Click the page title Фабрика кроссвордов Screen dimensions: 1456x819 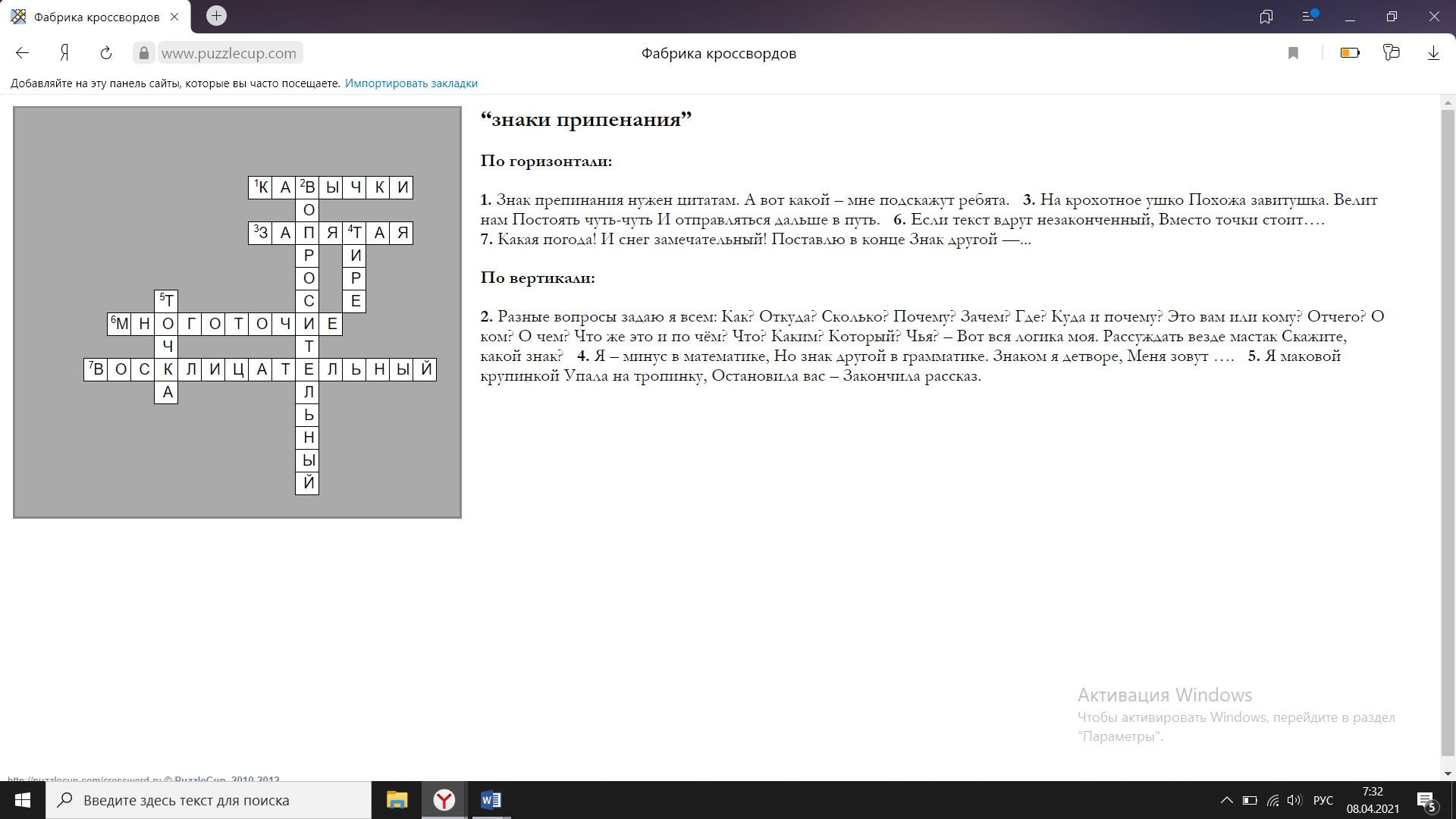click(718, 53)
